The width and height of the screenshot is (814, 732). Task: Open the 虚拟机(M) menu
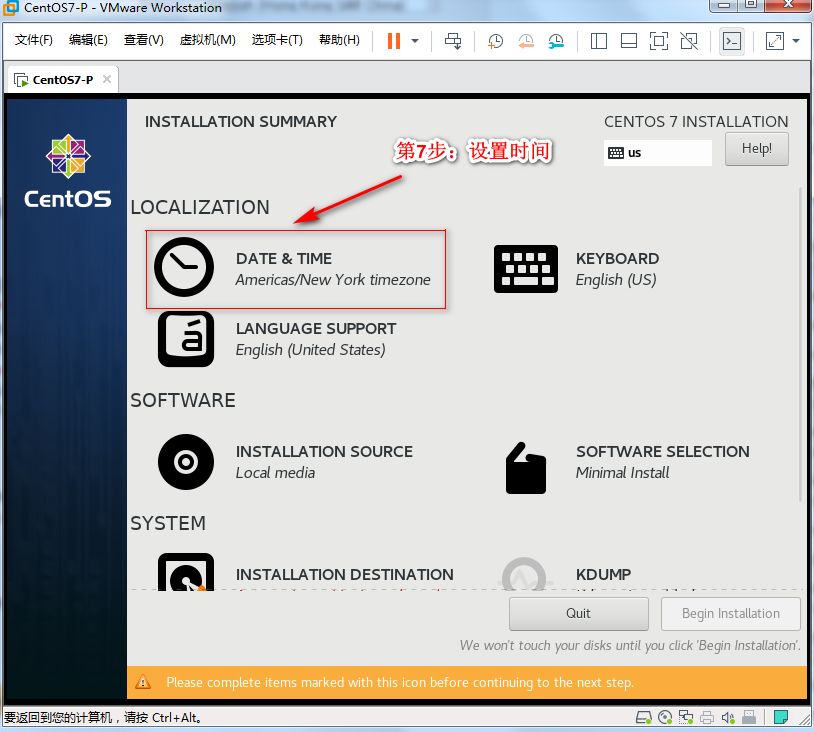pyautogui.click(x=207, y=40)
